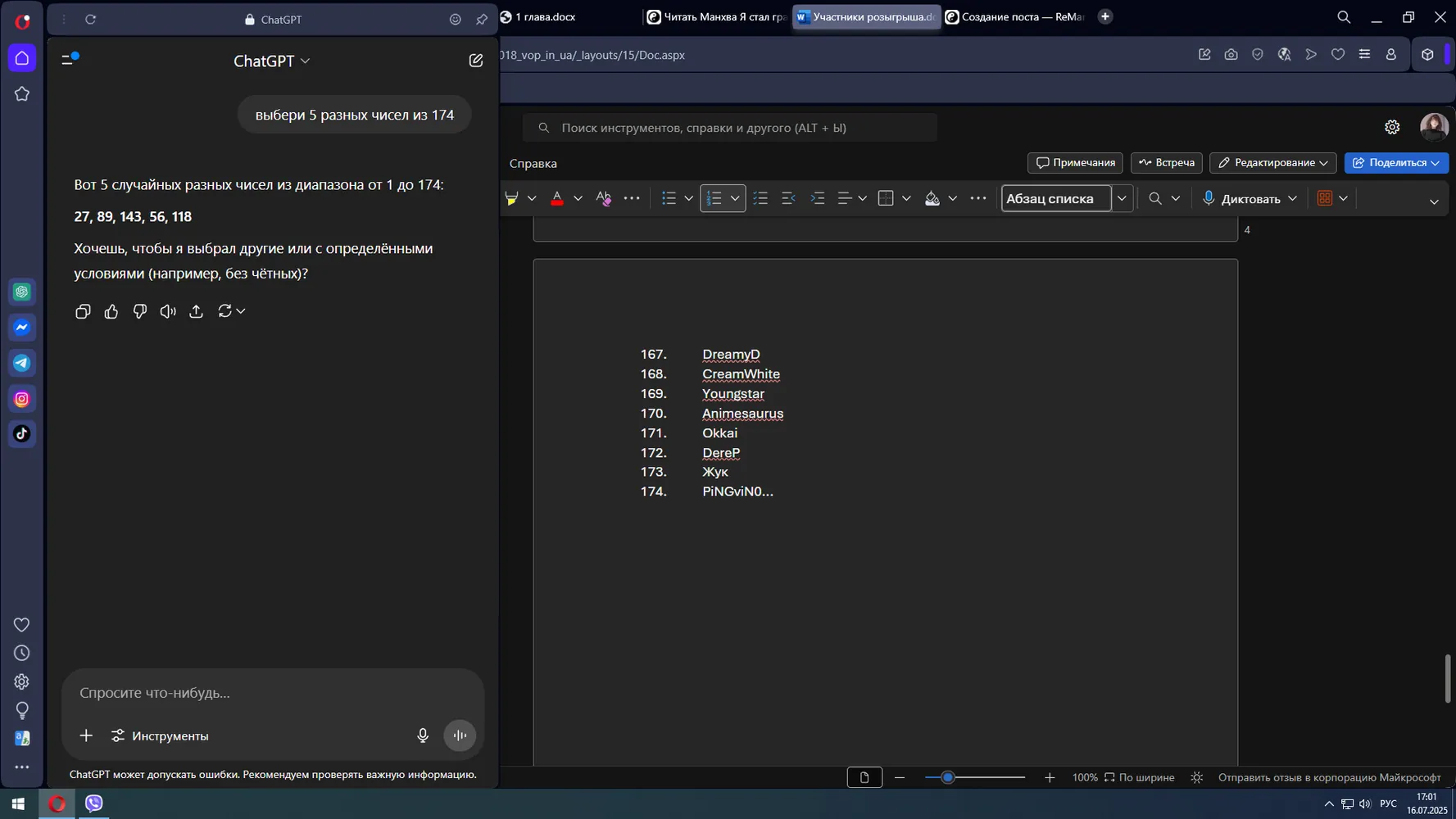Adjust the document zoom slider
This screenshot has width=1456, height=819.
click(948, 777)
